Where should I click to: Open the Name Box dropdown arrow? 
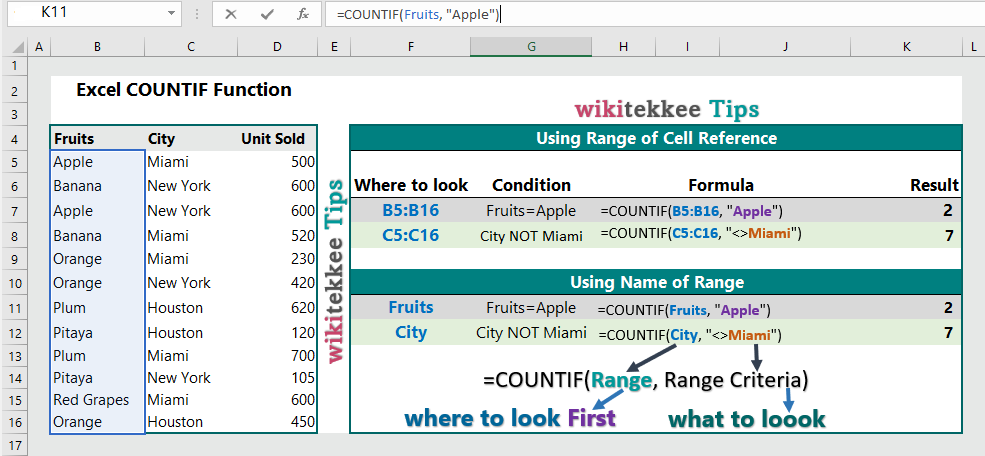click(x=169, y=15)
